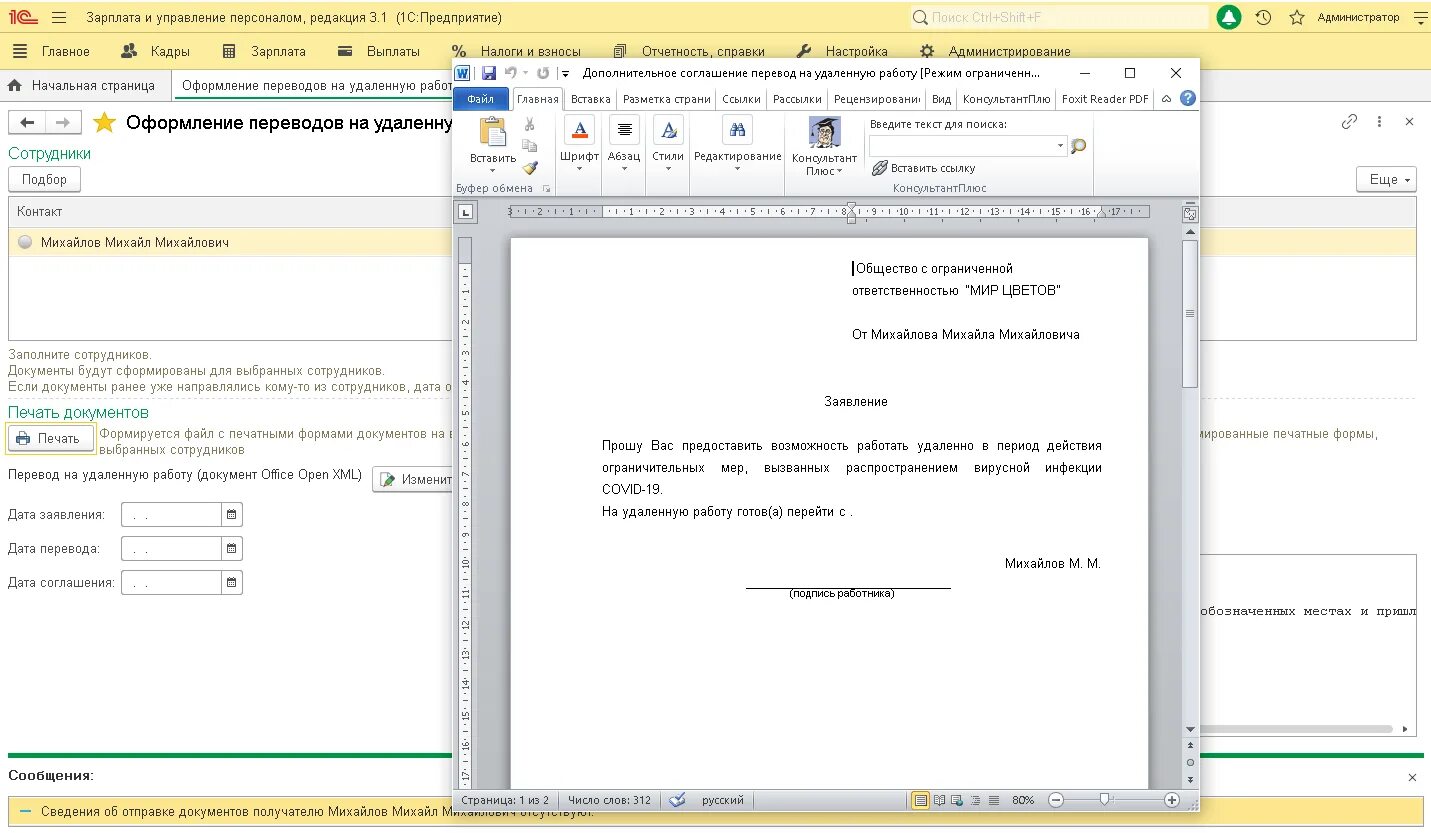Click the 1C notifications bell icon

1229,17
